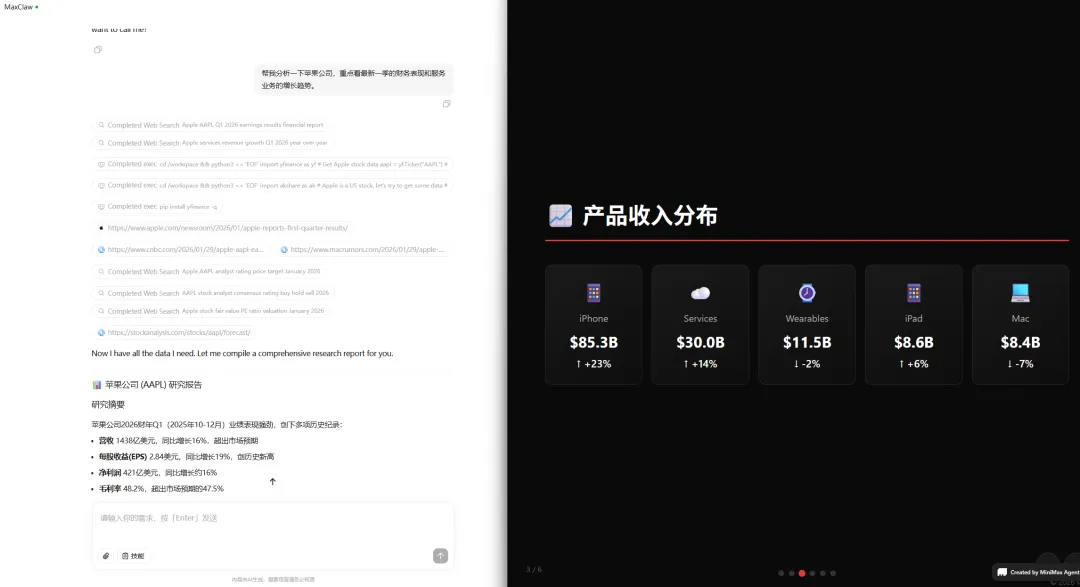
Task: Go to slide one via first dot
Action: [781, 573]
